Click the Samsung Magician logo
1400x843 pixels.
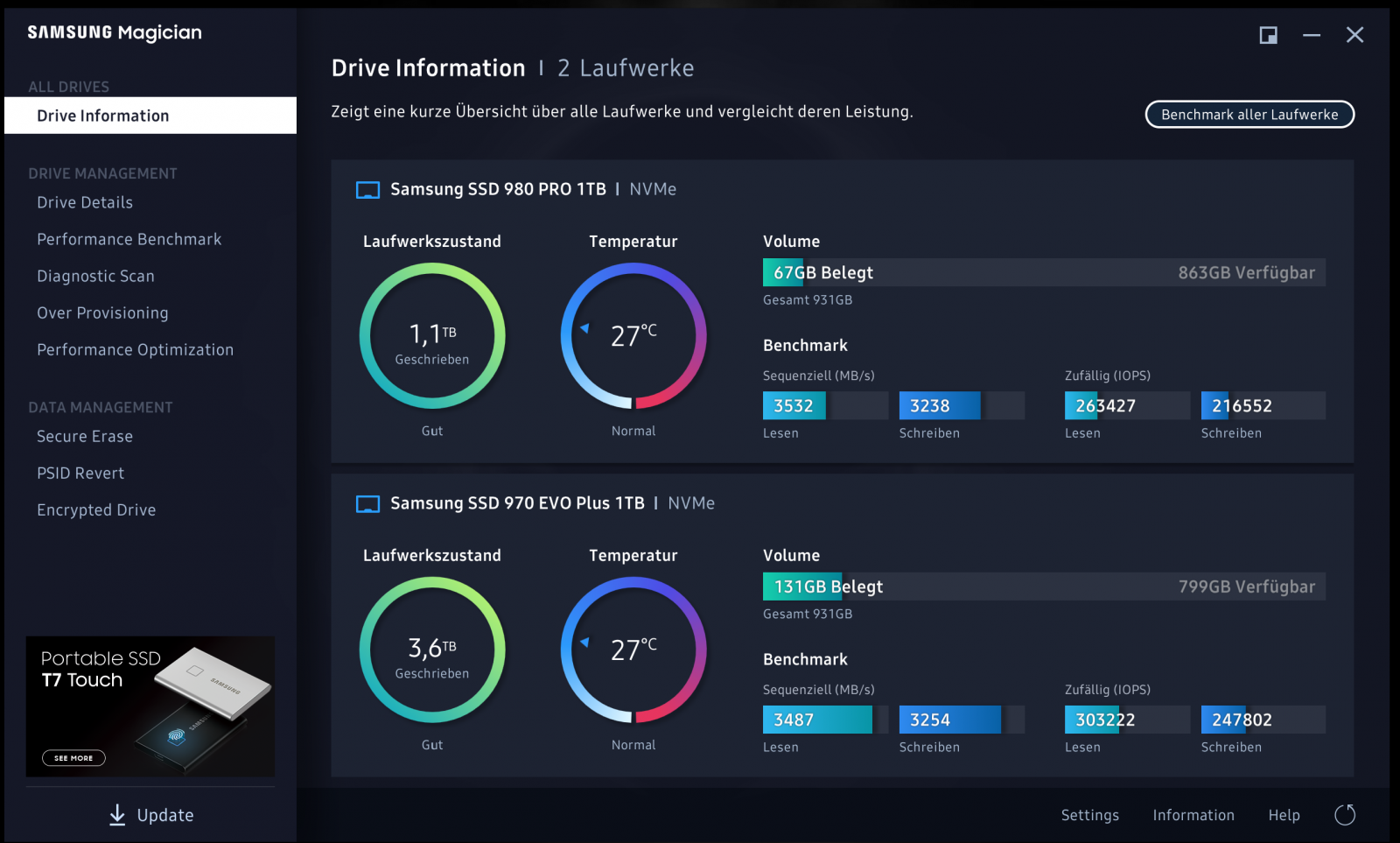click(115, 32)
